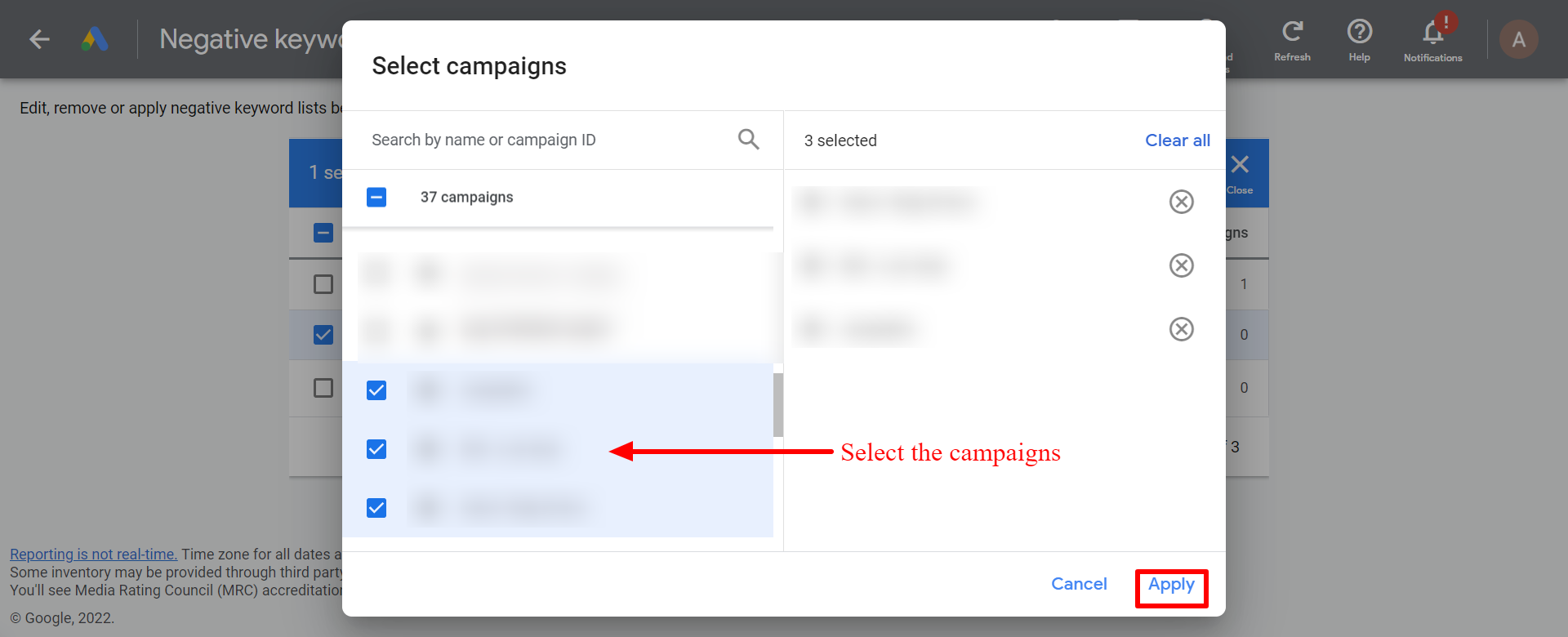
Task: Click the search magnifier icon
Action: [x=748, y=139]
